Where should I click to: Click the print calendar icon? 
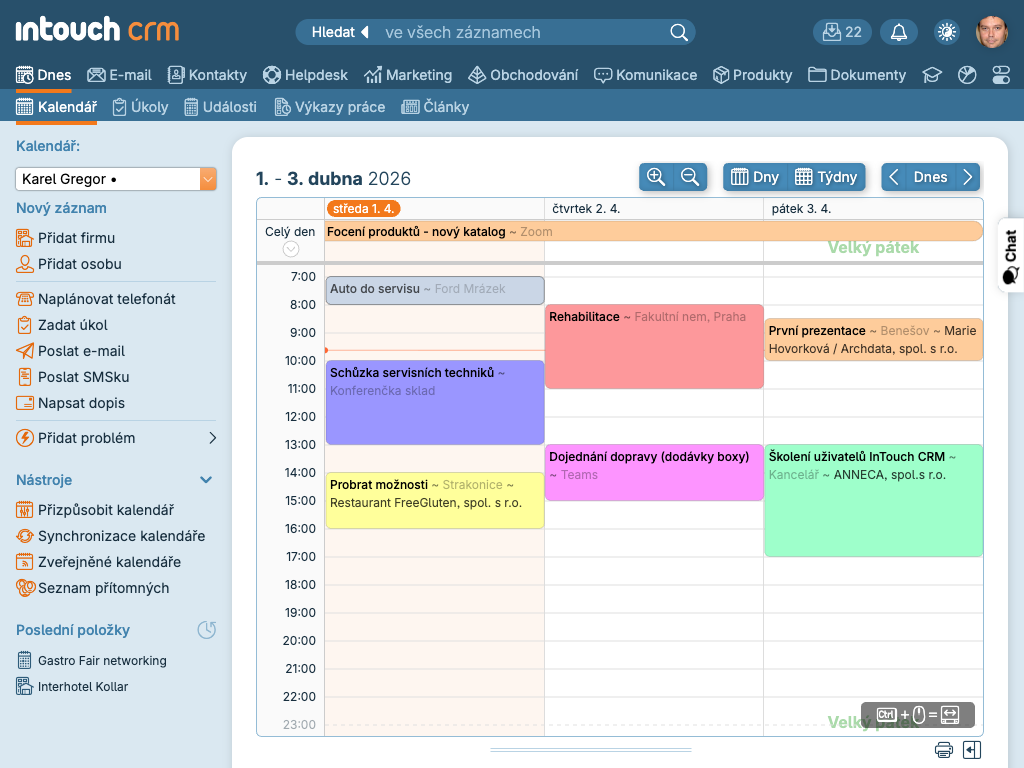click(943, 750)
